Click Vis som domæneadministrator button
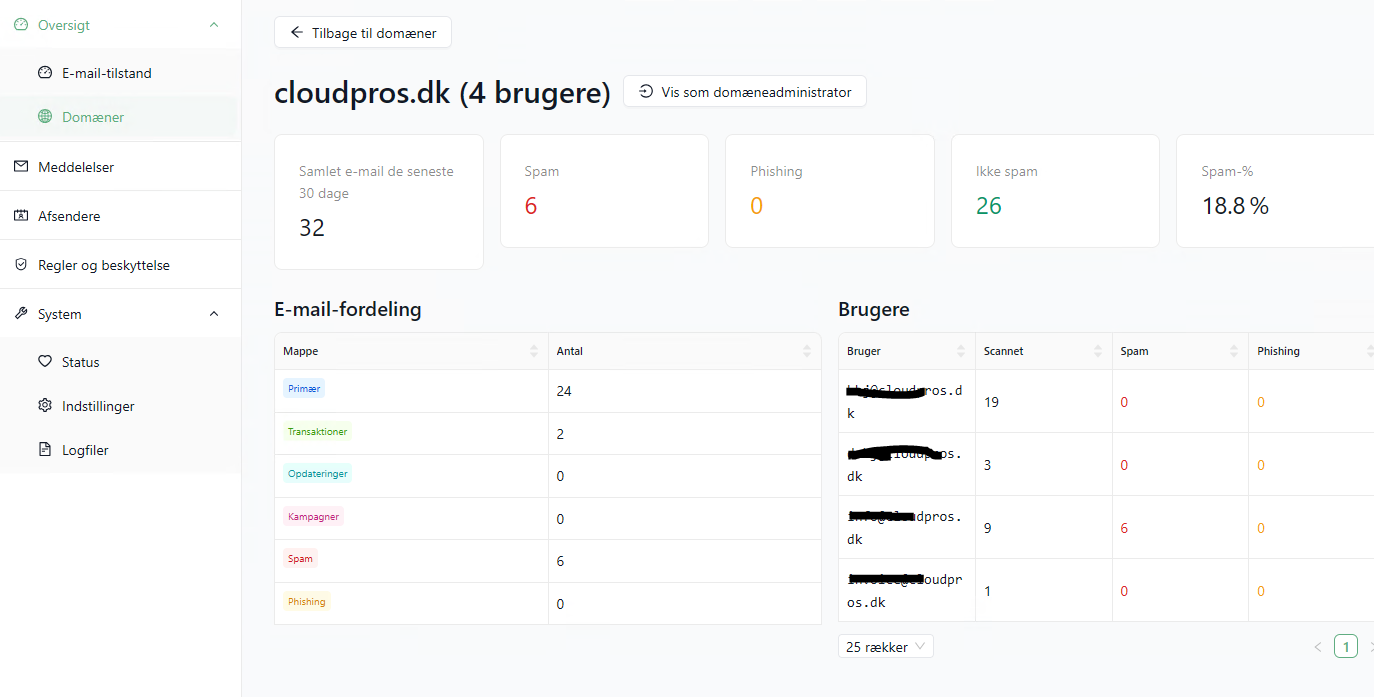1374x697 pixels. click(x=745, y=92)
